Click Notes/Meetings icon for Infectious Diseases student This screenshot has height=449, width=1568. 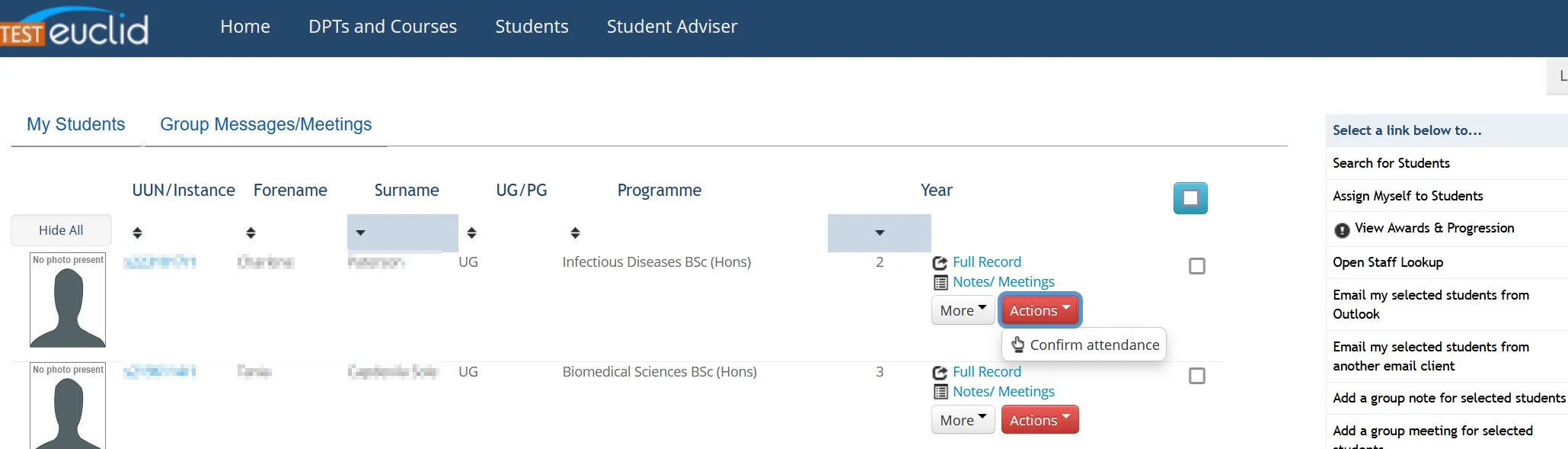tap(940, 283)
